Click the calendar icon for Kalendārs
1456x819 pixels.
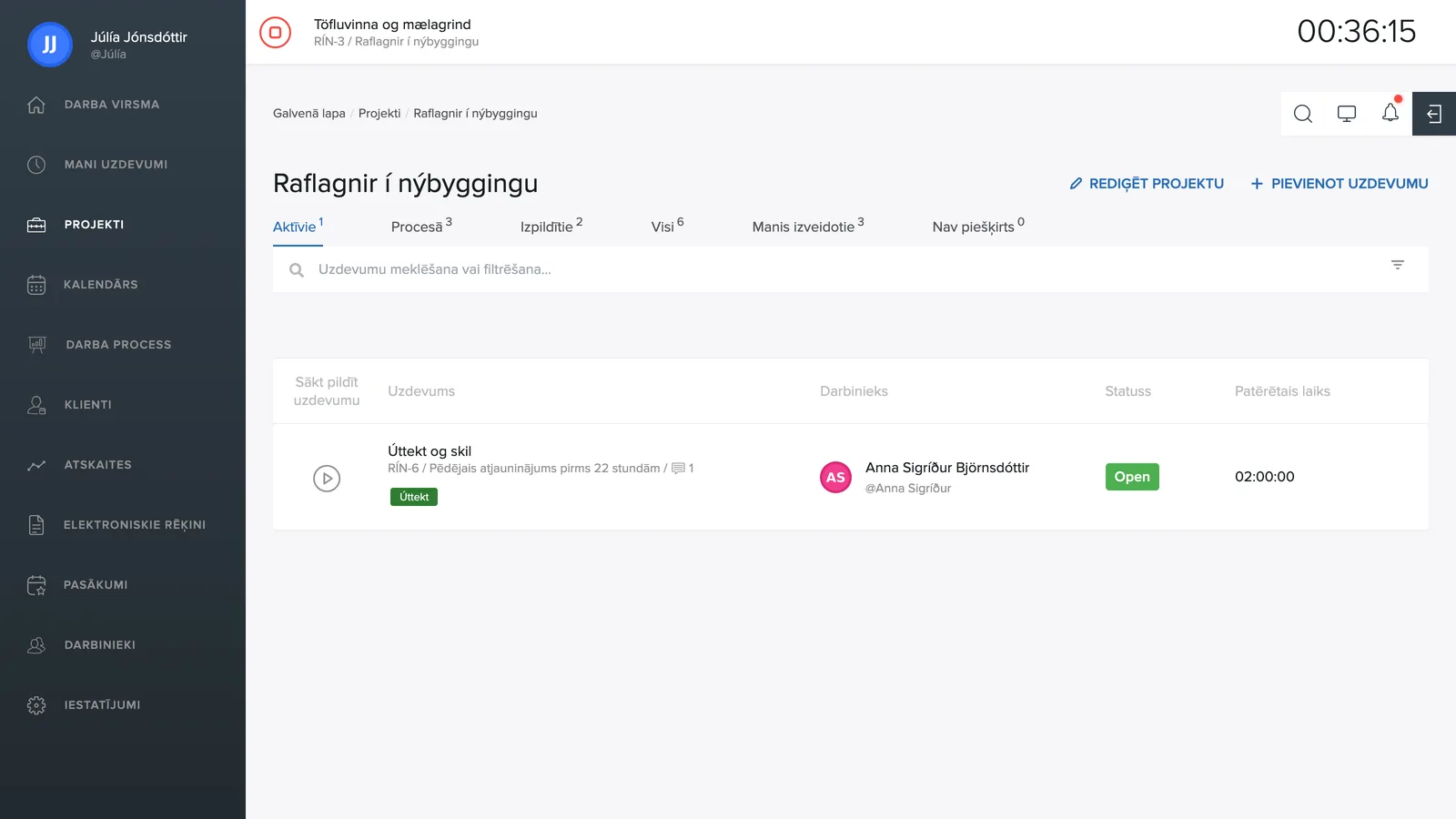[36, 285]
